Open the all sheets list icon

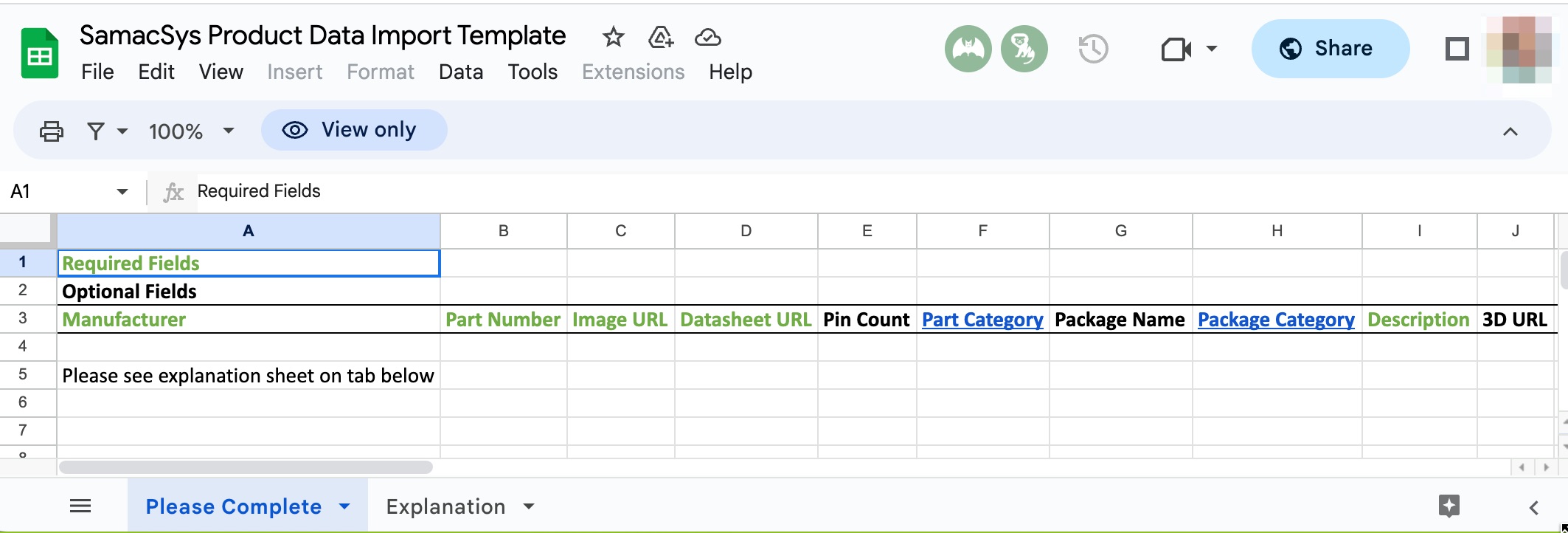coord(80,506)
